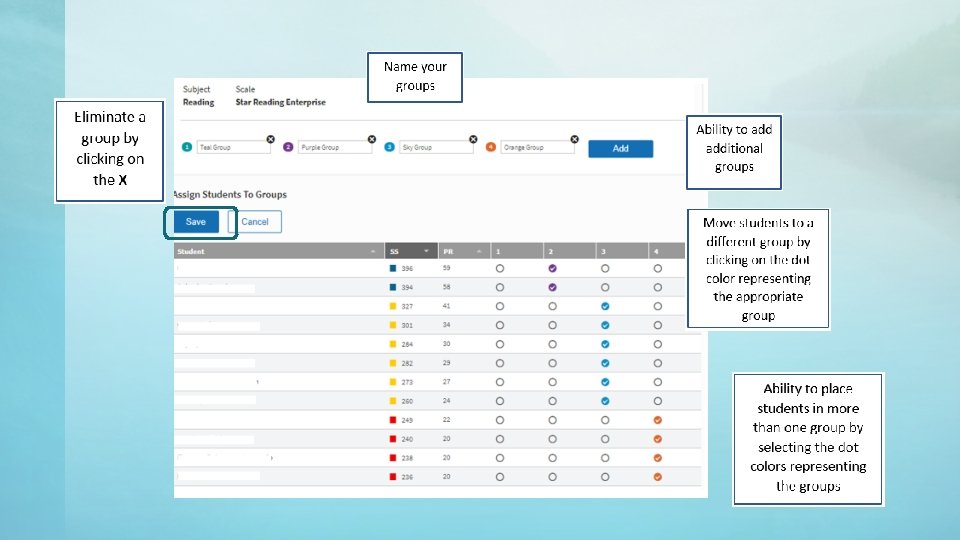Click the yellow benchmark square beside score 327
Screen dimensions: 960x540
coord(393,306)
